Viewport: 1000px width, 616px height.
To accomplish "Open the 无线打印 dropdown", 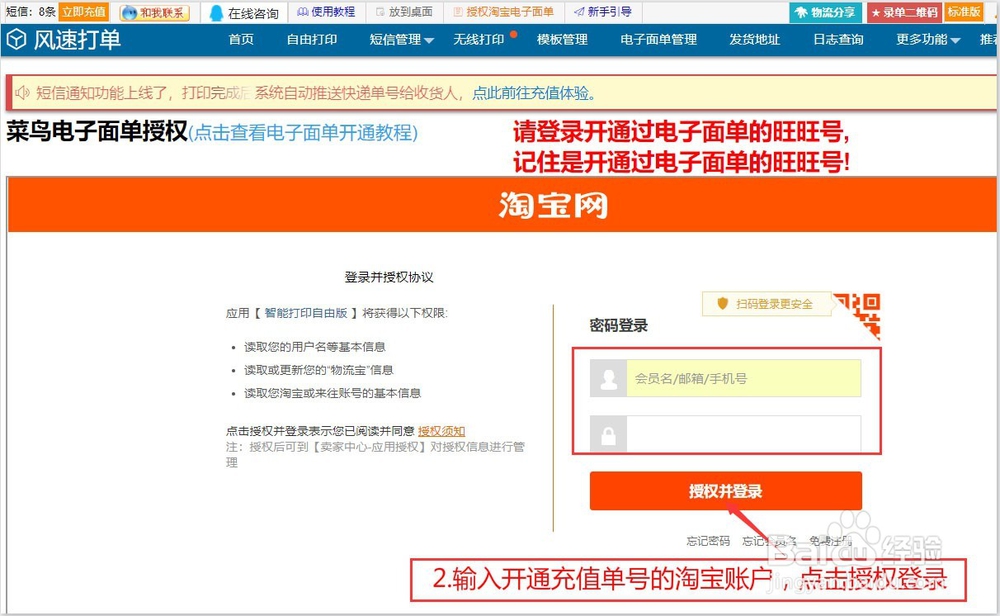I will [x=480, y=40].
